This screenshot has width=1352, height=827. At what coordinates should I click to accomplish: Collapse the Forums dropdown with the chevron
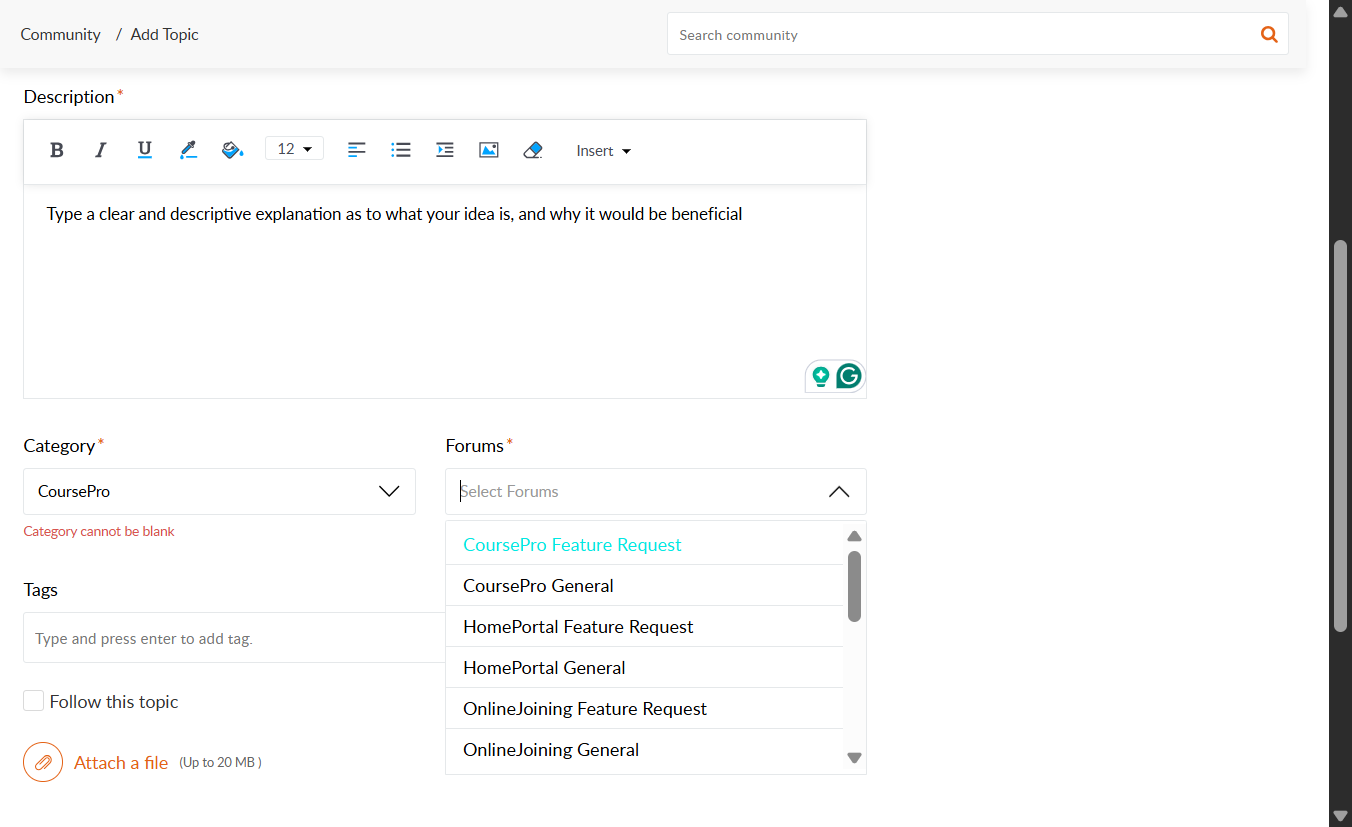click(839, 491)
